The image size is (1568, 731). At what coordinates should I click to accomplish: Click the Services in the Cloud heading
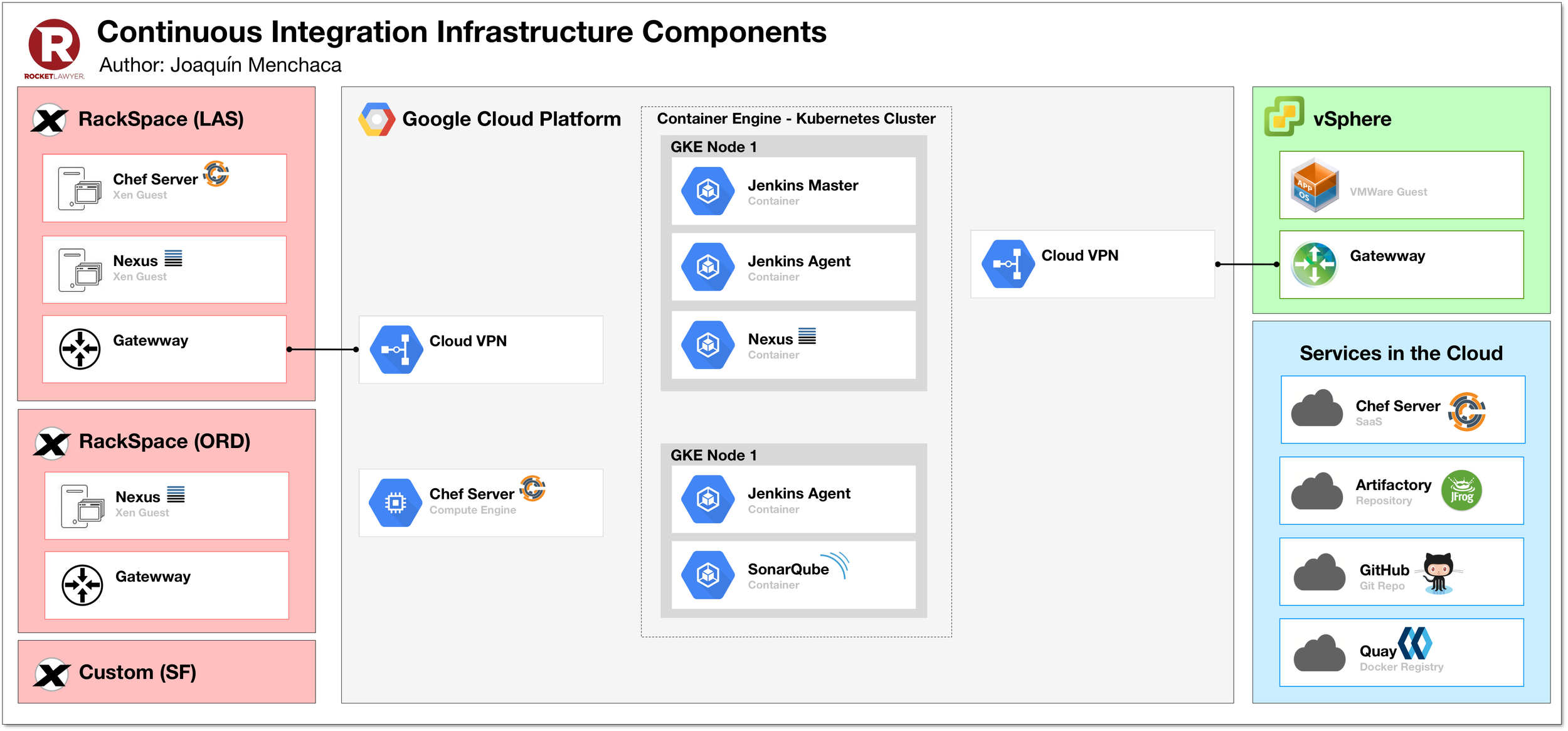[1401, 353]
